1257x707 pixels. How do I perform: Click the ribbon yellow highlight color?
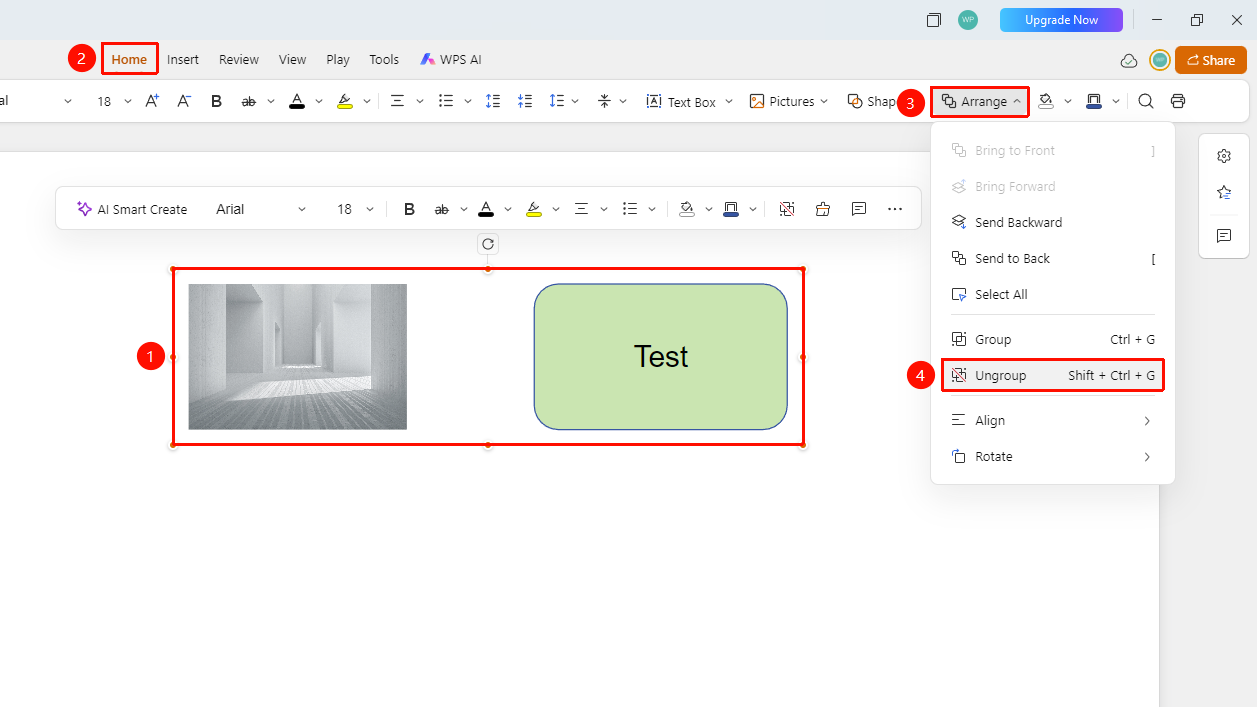pos(345,101)
